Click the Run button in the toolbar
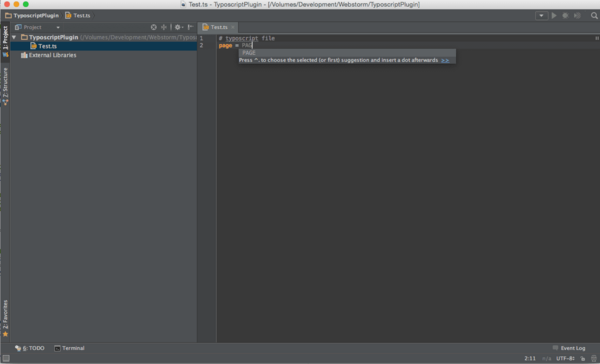 click(554, 16)
